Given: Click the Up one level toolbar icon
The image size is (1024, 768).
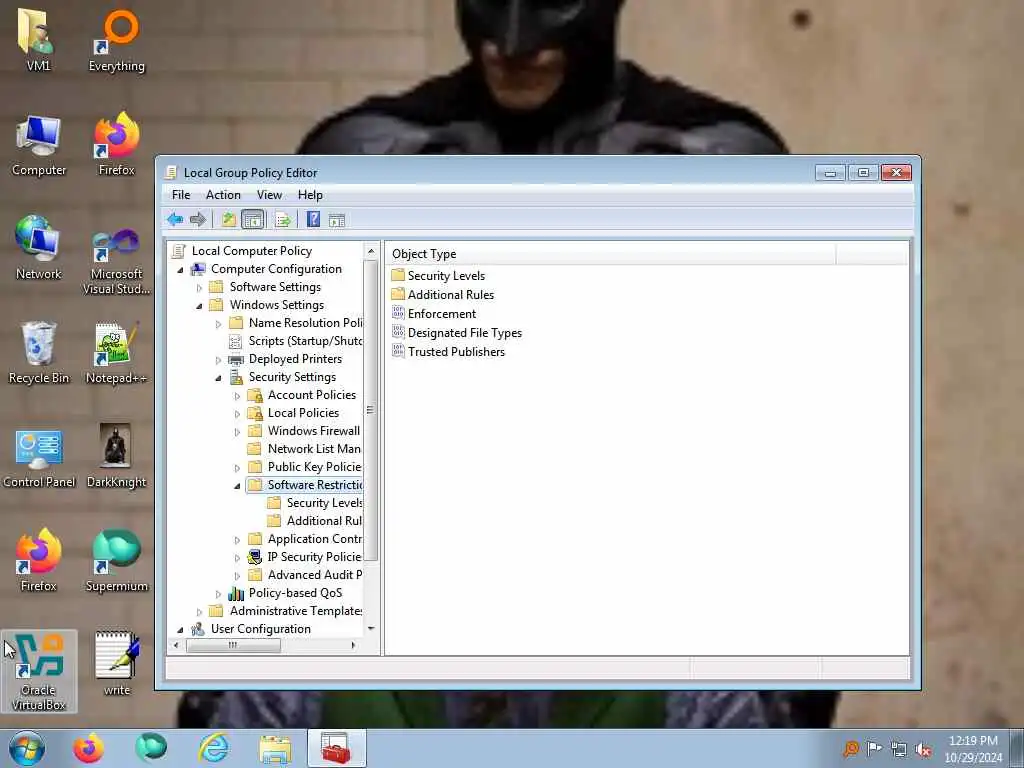Looking at the screenshot, I should 229,219.
